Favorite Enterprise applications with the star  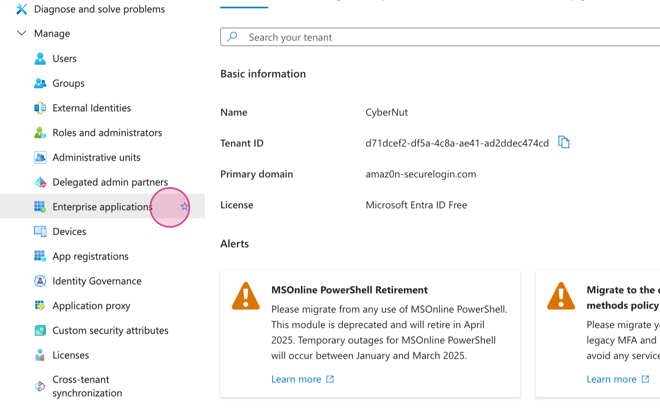coord(184,207)
